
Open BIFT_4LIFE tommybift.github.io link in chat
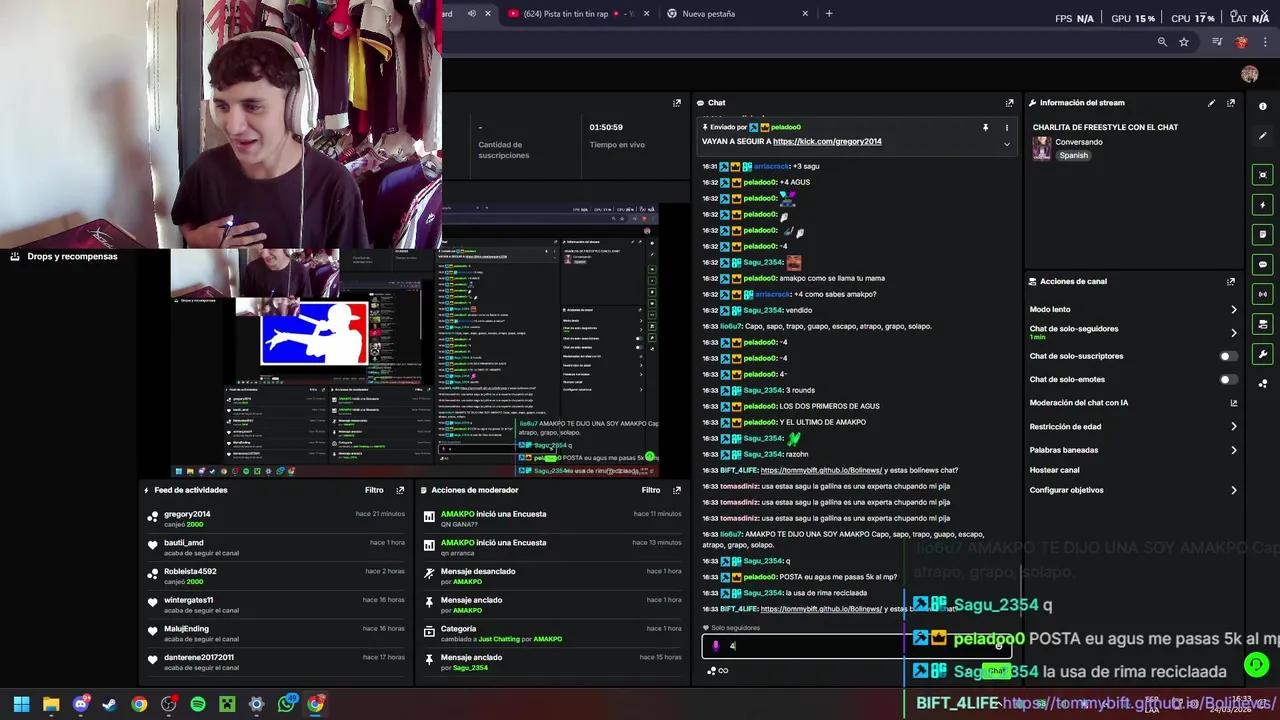point(821,470)
